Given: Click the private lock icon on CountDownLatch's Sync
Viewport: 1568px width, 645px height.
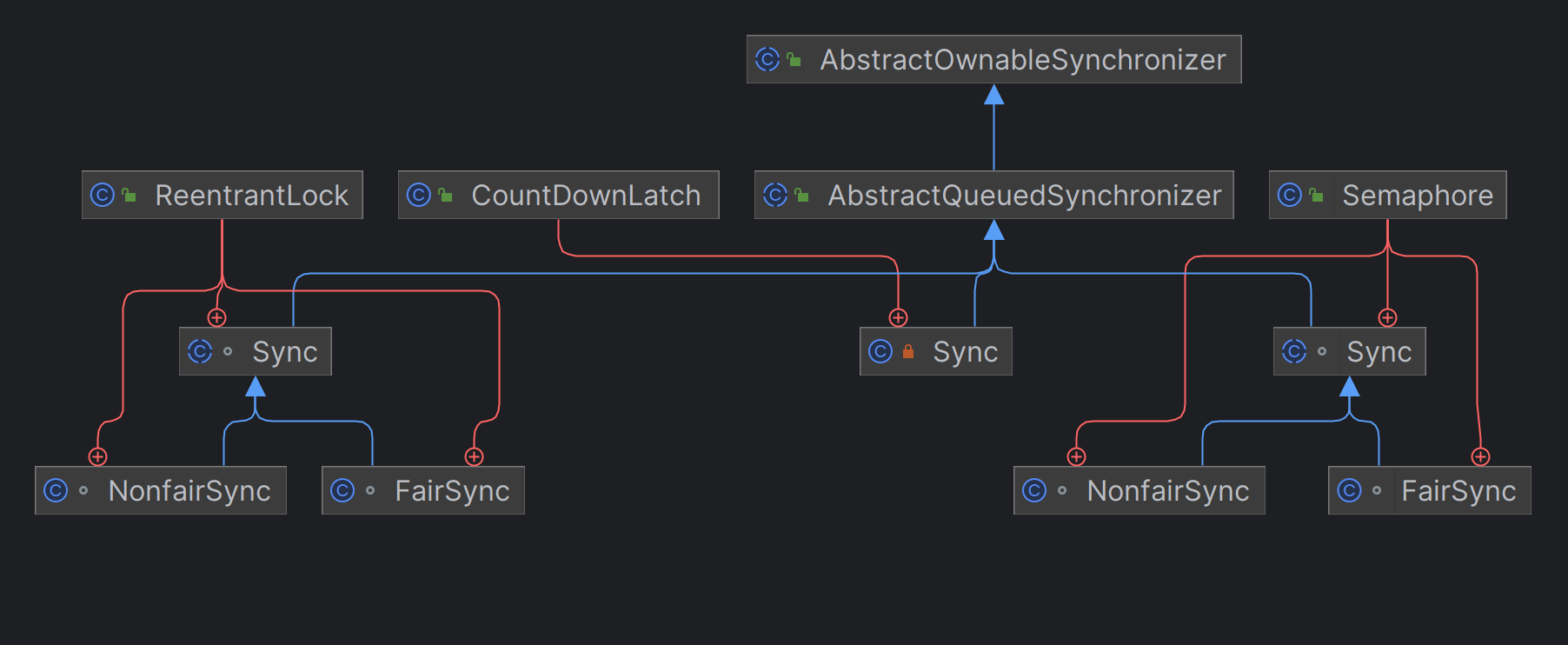Looking at the screenshot, I should coord(908,351).
